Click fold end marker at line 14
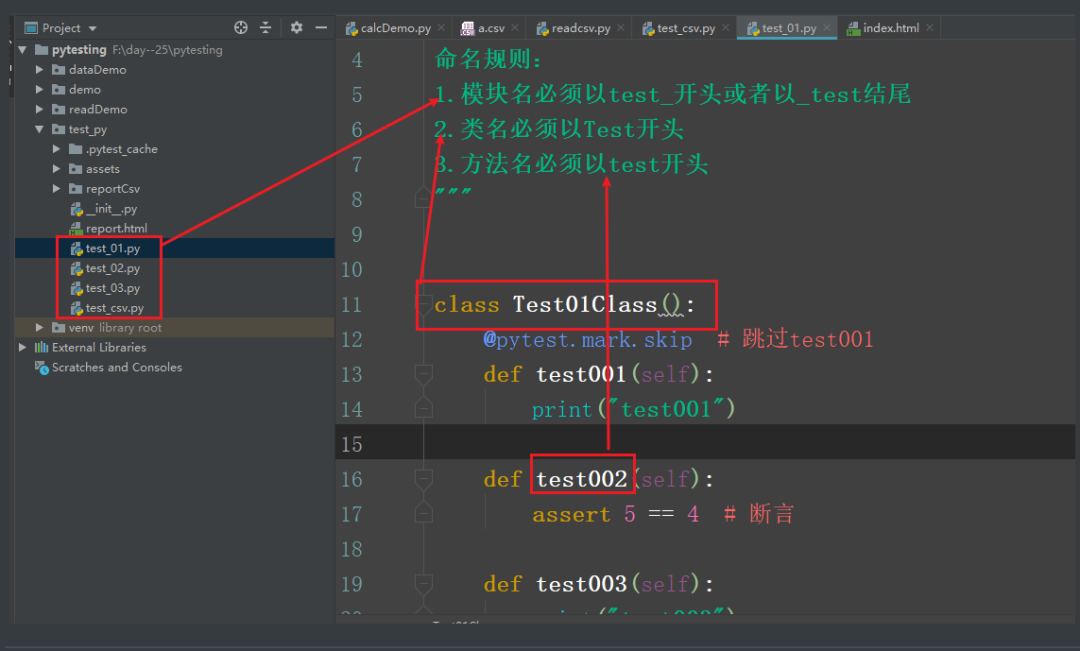 (424, 409)
